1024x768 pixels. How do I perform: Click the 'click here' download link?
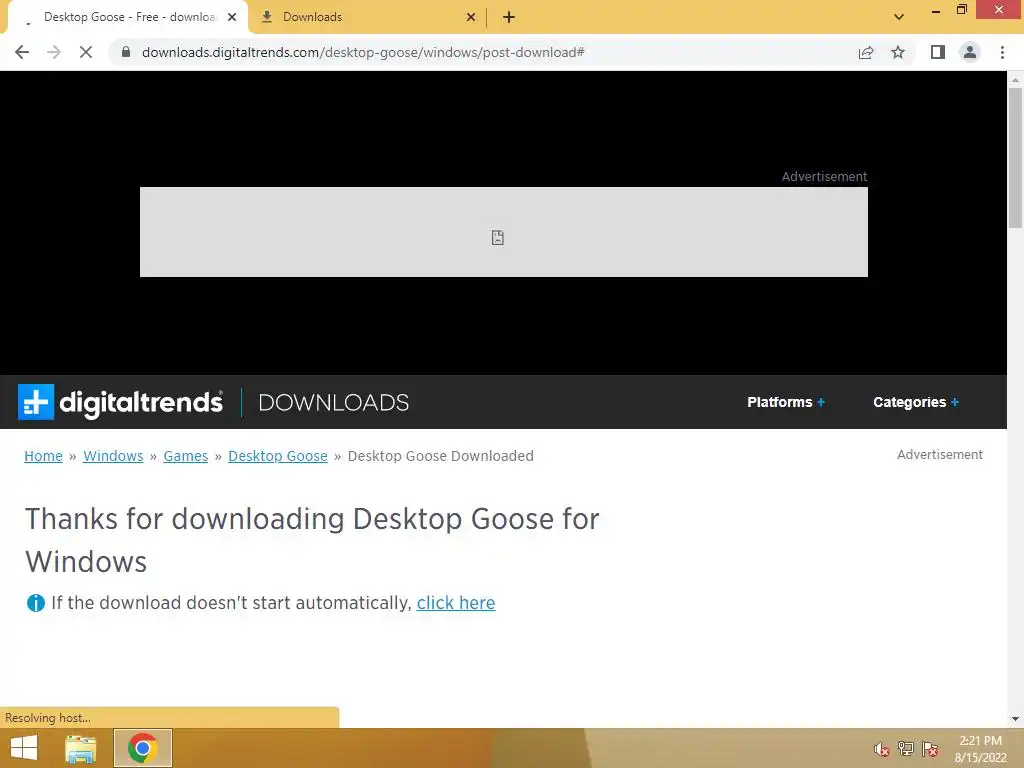point(456,603)
